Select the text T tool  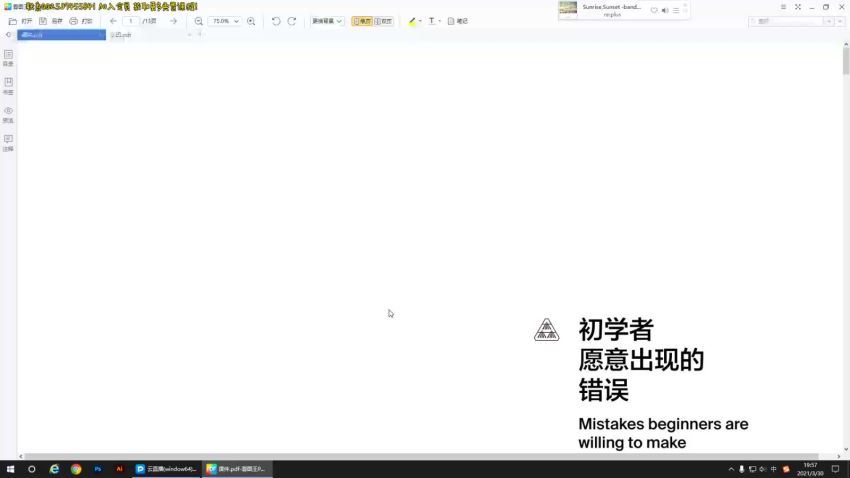[432, 21]
